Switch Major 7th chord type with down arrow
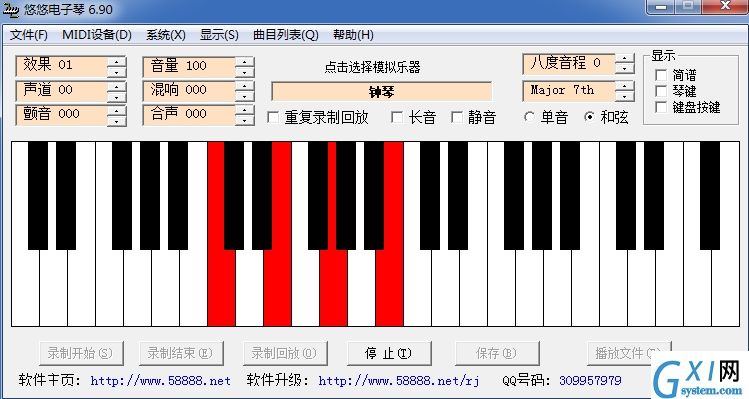The height and width of the screenshot is (399, 749). [x=624, y=96]
